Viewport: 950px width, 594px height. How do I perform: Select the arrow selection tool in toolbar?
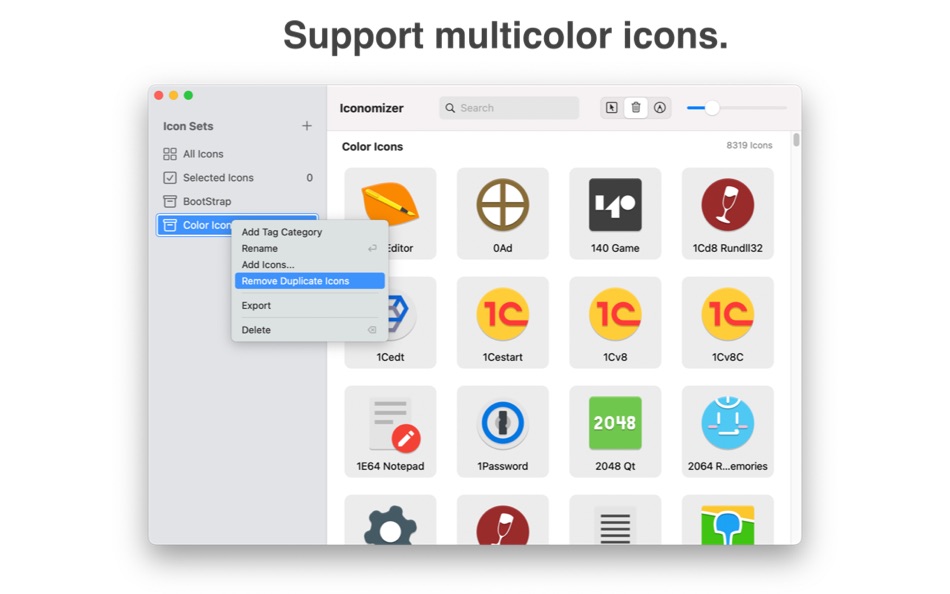[x=611, y=107]
